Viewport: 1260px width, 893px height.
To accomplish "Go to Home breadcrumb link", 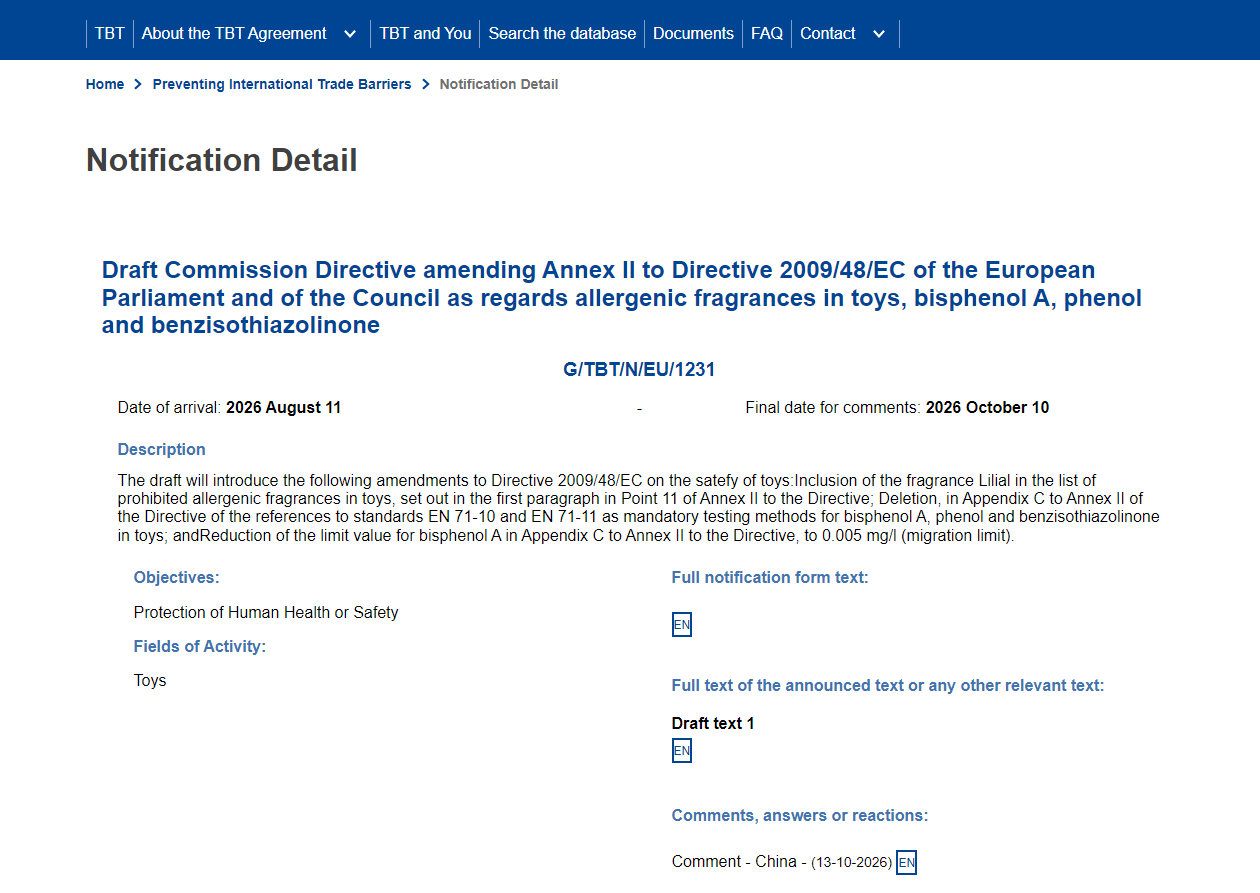I will click(x=105, y=84).
